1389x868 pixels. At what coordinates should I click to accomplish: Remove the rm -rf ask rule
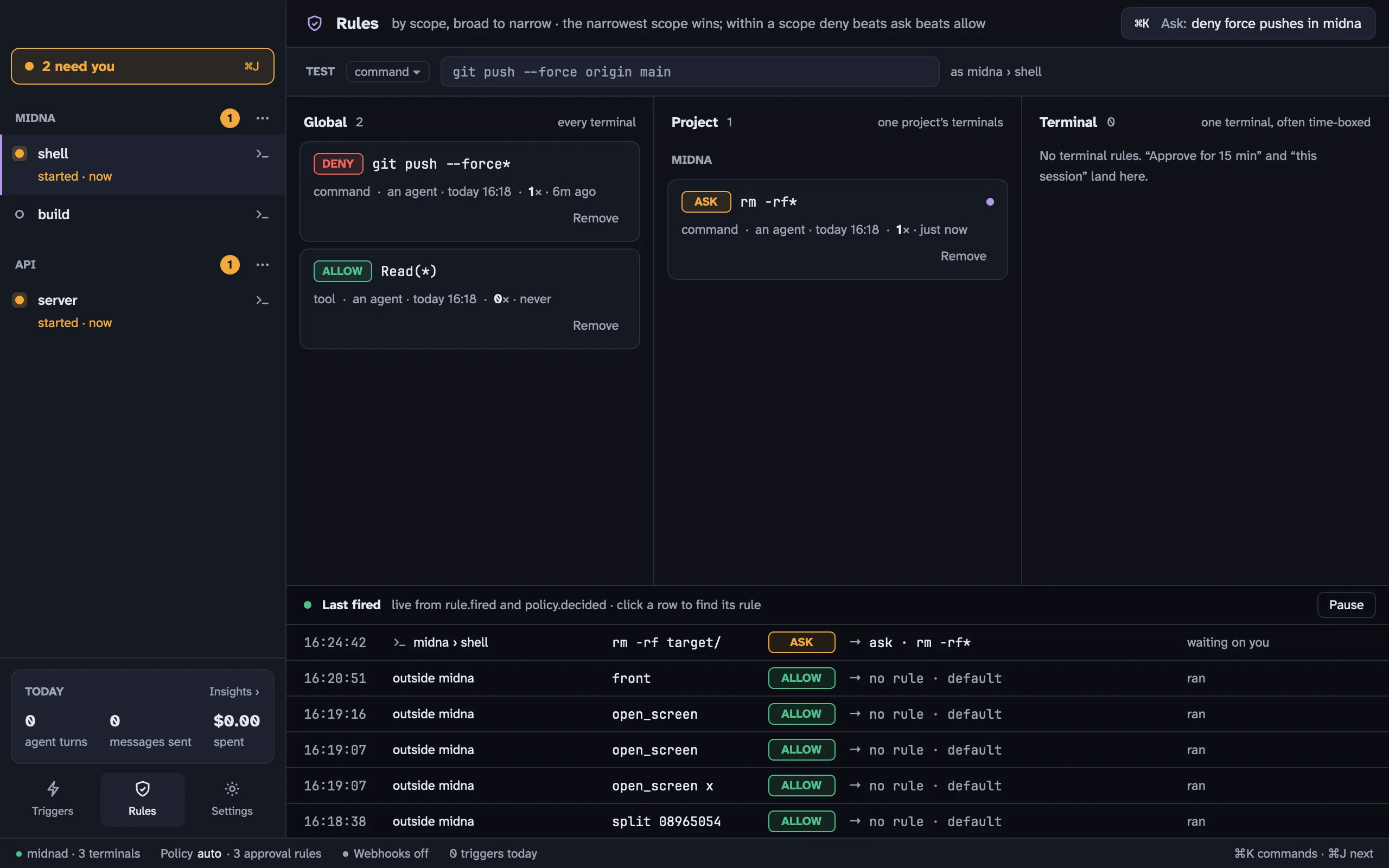pyautogui.click(x=963, y=256)
